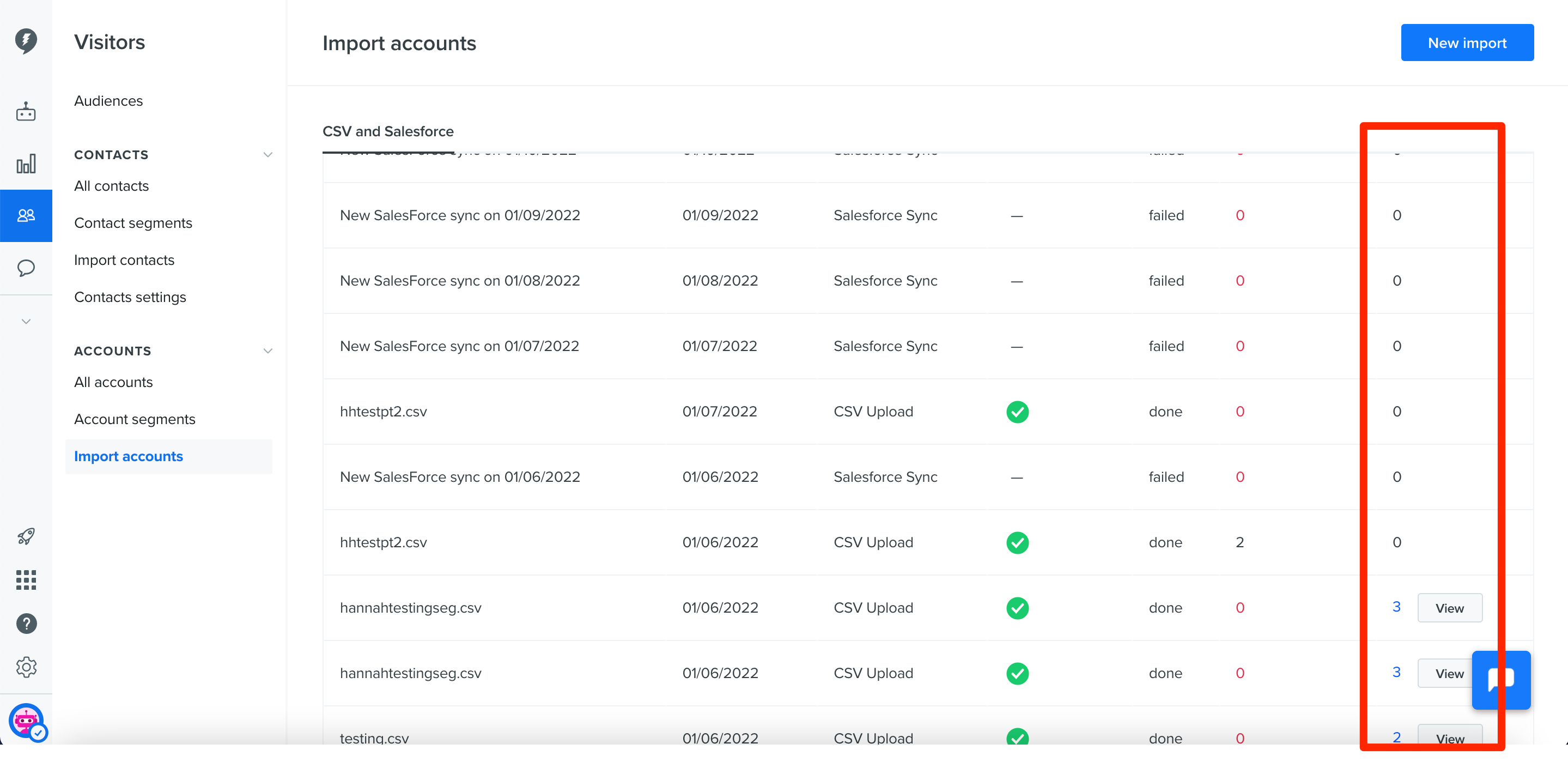The image size is (1568, 774).
Task: Click 'New SalesForce sync on 01/09/2022' name
Action: tap(460, 215)
